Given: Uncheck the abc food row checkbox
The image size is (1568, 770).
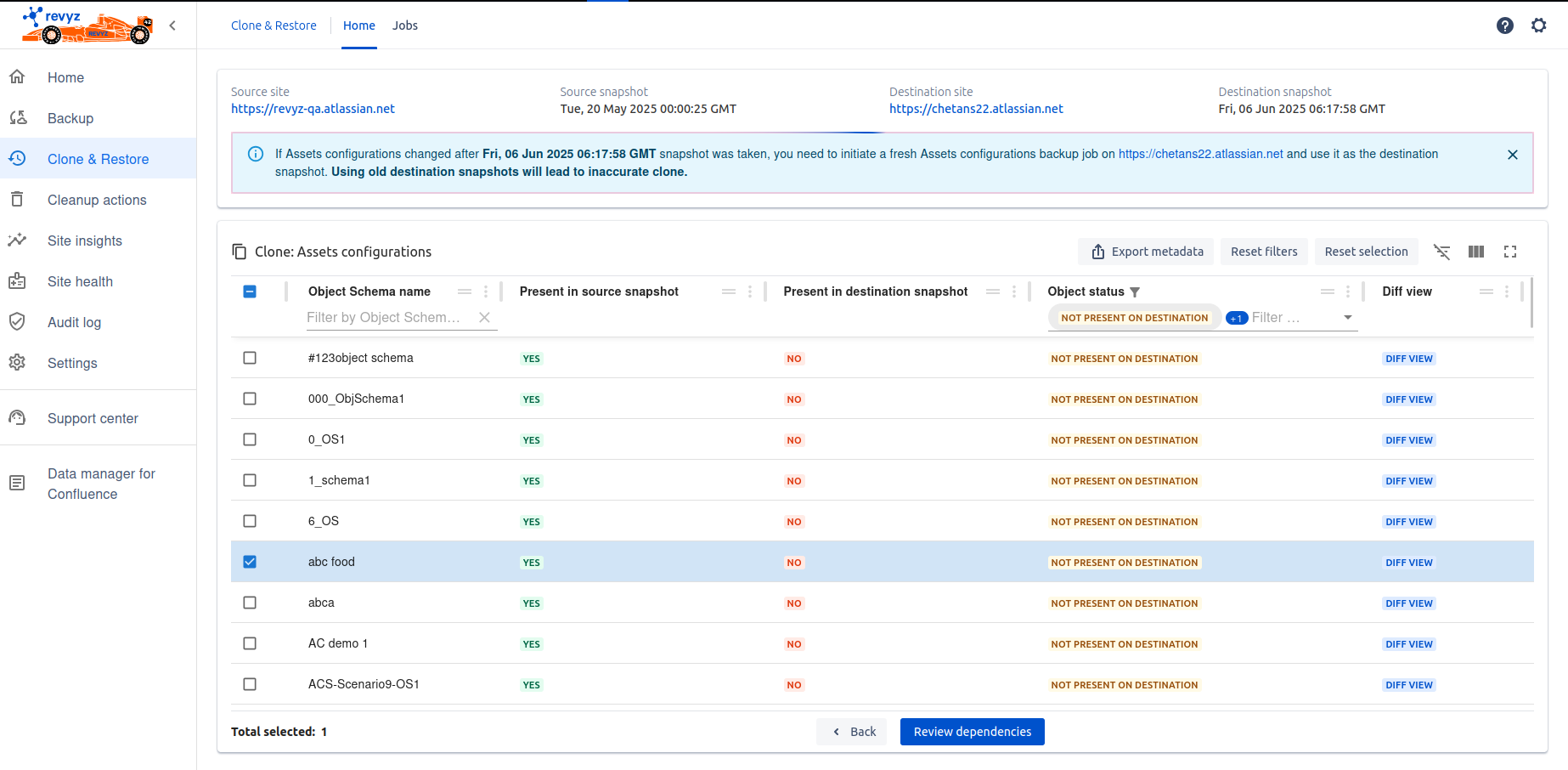Looking at the screenshot, I should click(x=250, y=562).
